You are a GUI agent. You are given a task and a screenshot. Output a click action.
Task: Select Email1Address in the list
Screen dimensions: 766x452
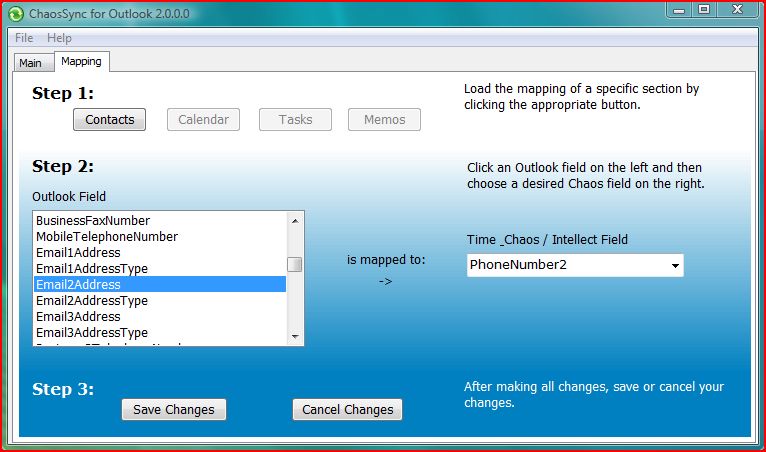160,253
